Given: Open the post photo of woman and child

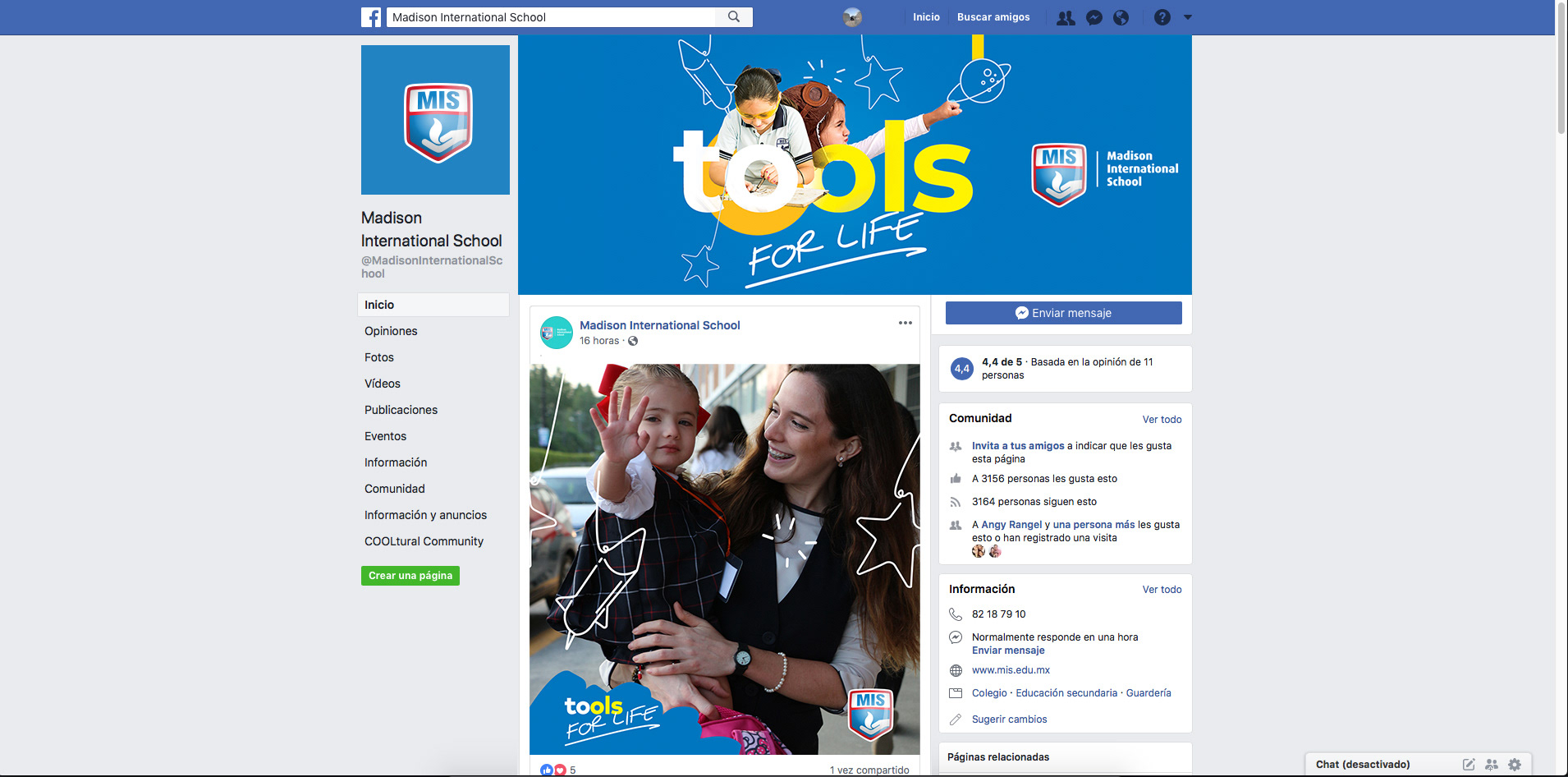Looking at the screenshot, I should [x=725, y=559].
